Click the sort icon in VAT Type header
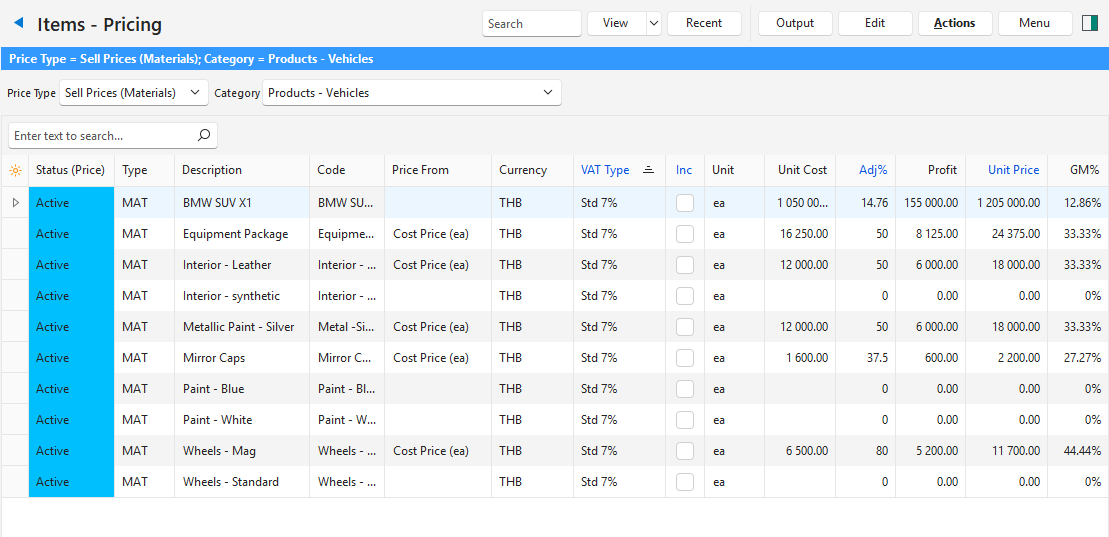The image size is (1109, 537). tap(648, 170)
